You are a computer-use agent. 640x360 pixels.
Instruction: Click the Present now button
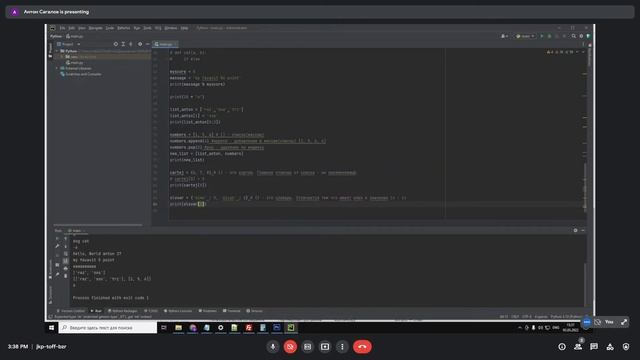coord(325,347)
